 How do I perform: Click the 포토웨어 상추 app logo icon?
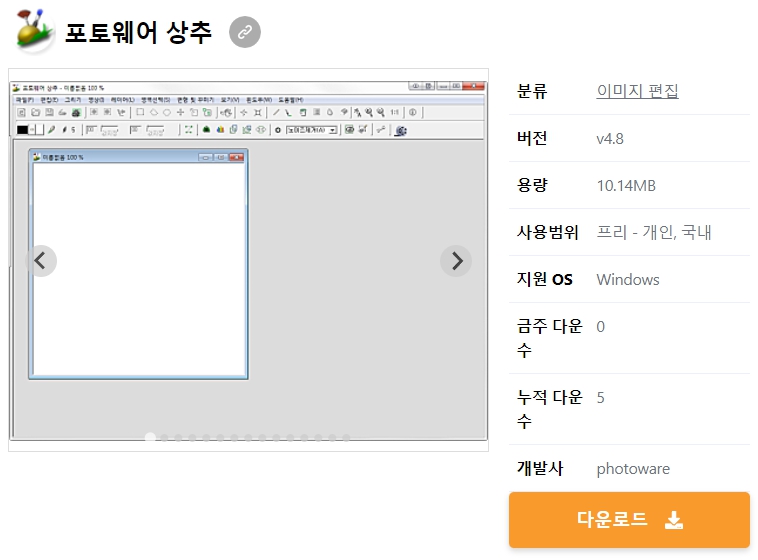click(34, 30)
